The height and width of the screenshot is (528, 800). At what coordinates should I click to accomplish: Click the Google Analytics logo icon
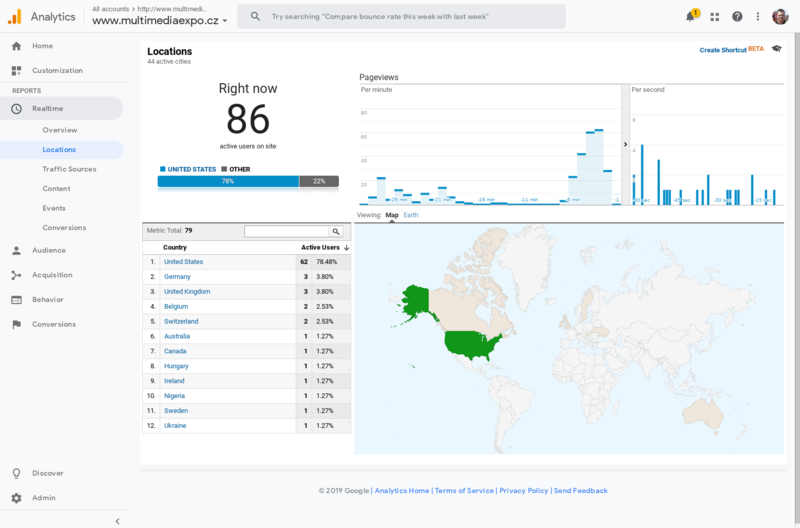[x=15, y=17]
